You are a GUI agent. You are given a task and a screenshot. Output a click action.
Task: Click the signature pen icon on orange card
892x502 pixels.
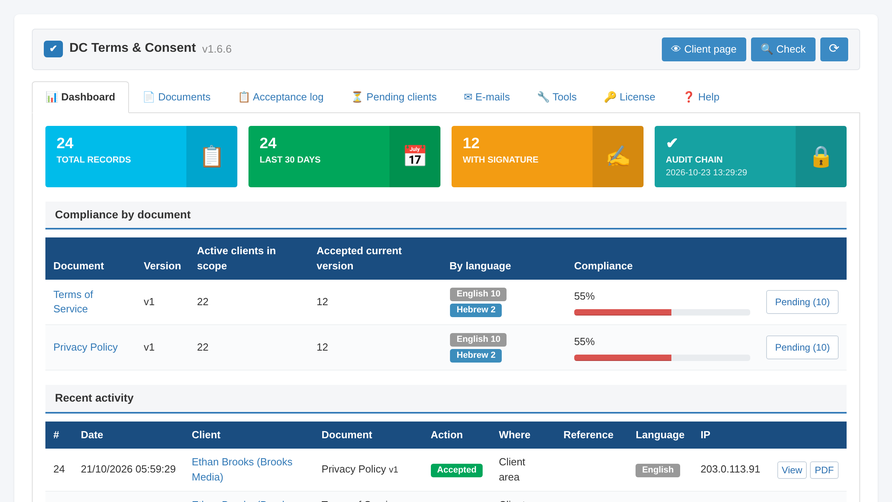(618, 157)
